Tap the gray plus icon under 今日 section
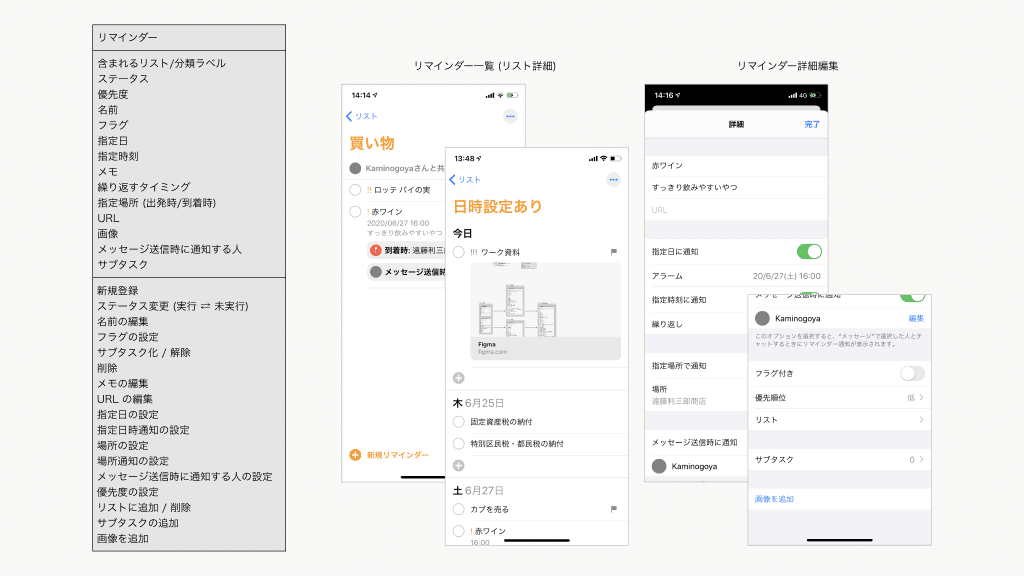The image size is (1024, 576). 458,378
